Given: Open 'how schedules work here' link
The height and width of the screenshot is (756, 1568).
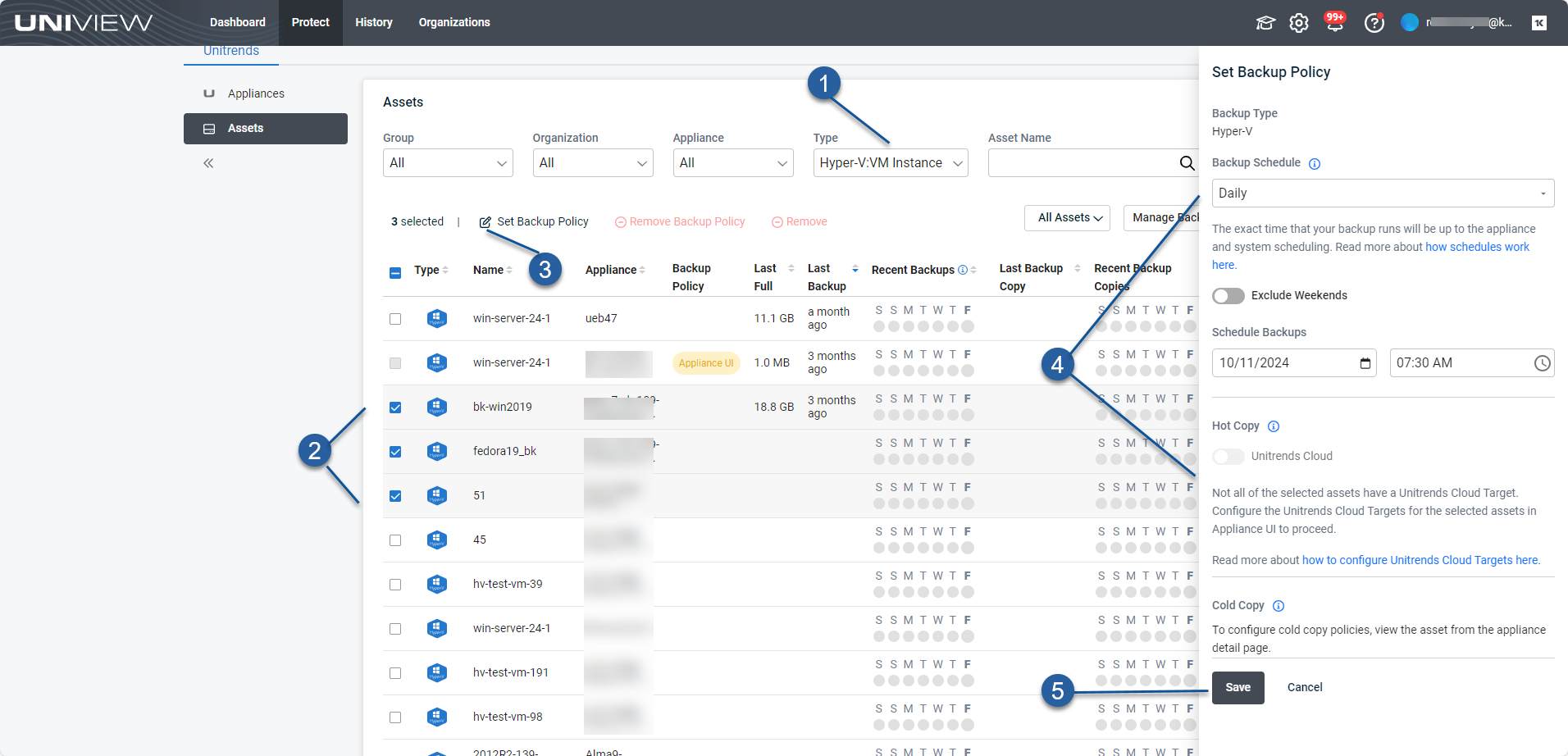Looking at the screenshot, I should point(1477,247).
